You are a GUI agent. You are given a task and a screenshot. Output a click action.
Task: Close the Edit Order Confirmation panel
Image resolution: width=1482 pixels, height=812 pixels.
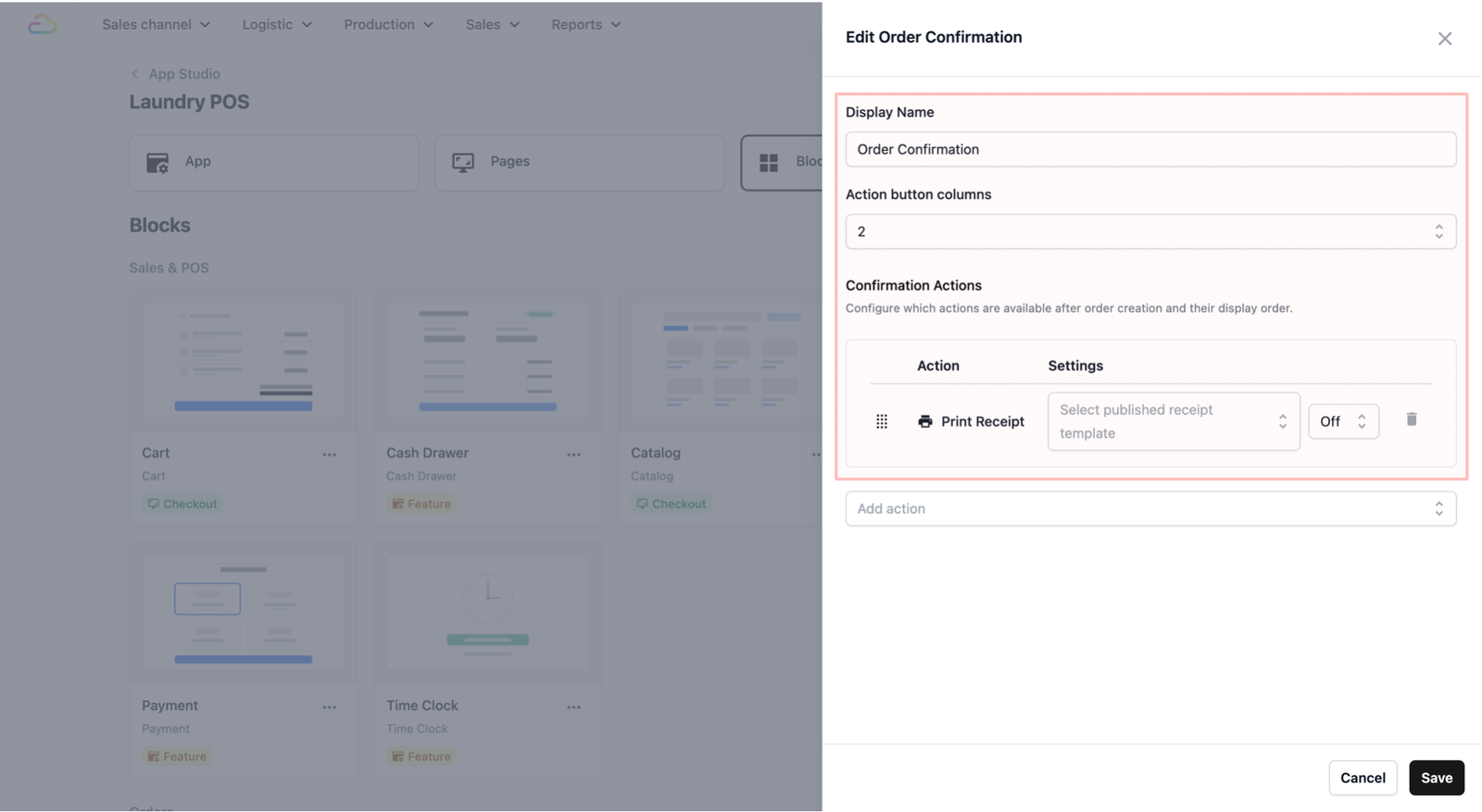1444,38
